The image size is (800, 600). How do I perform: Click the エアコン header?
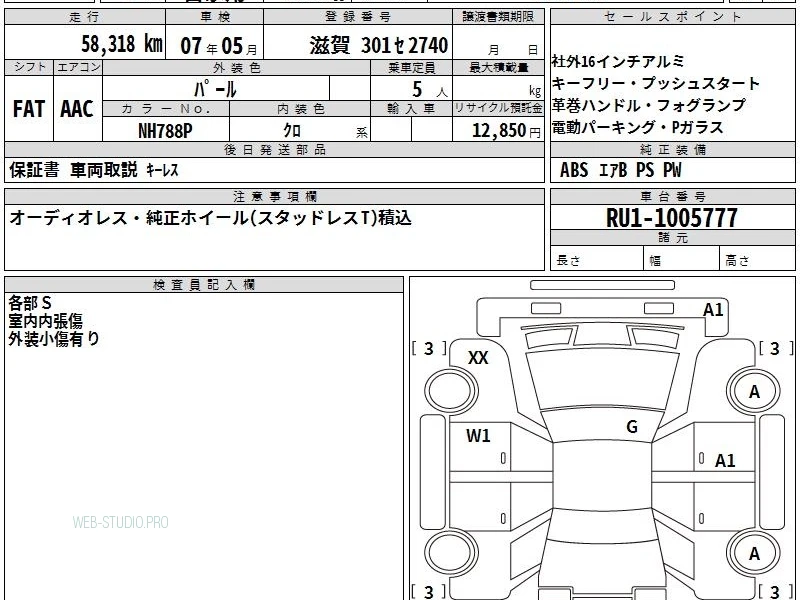tap(78, 67)
